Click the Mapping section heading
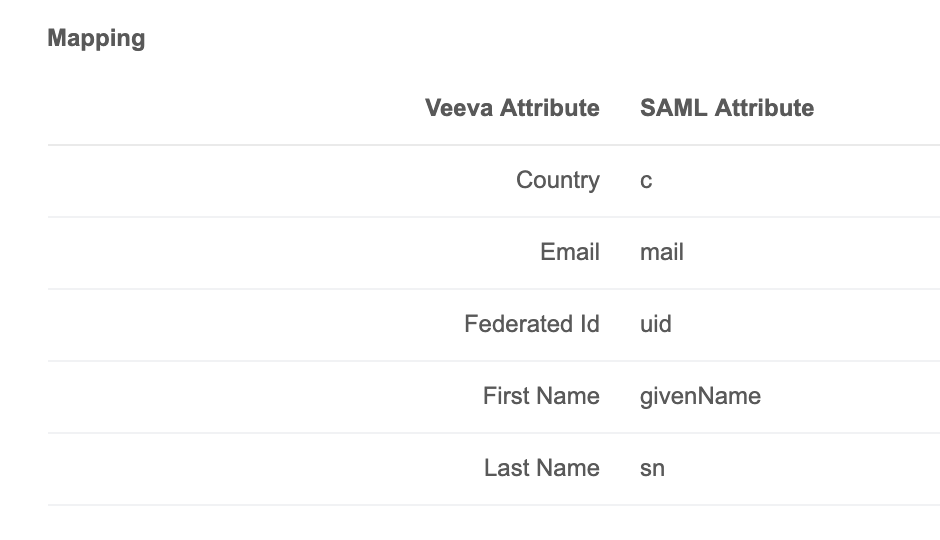The width and height of the screenshot is (940, 540). pyautogui.click(x=96, y=39)
